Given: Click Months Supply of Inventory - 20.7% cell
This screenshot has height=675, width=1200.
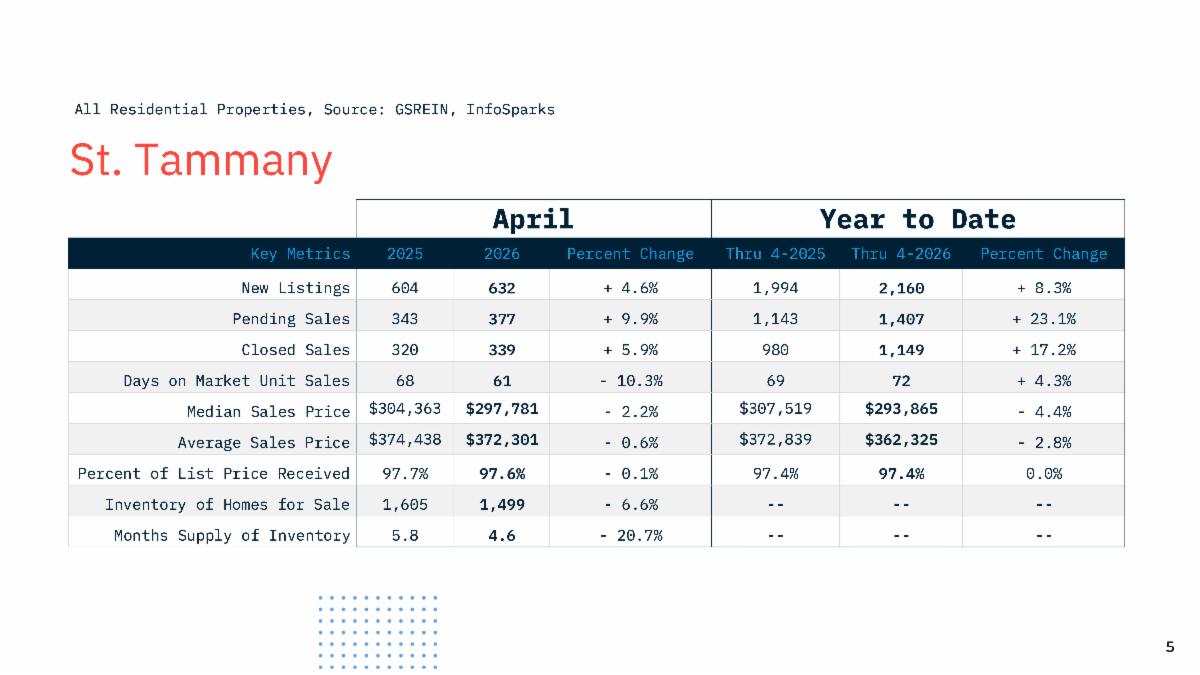Looking at the screenshot, I should coord(630,535).
